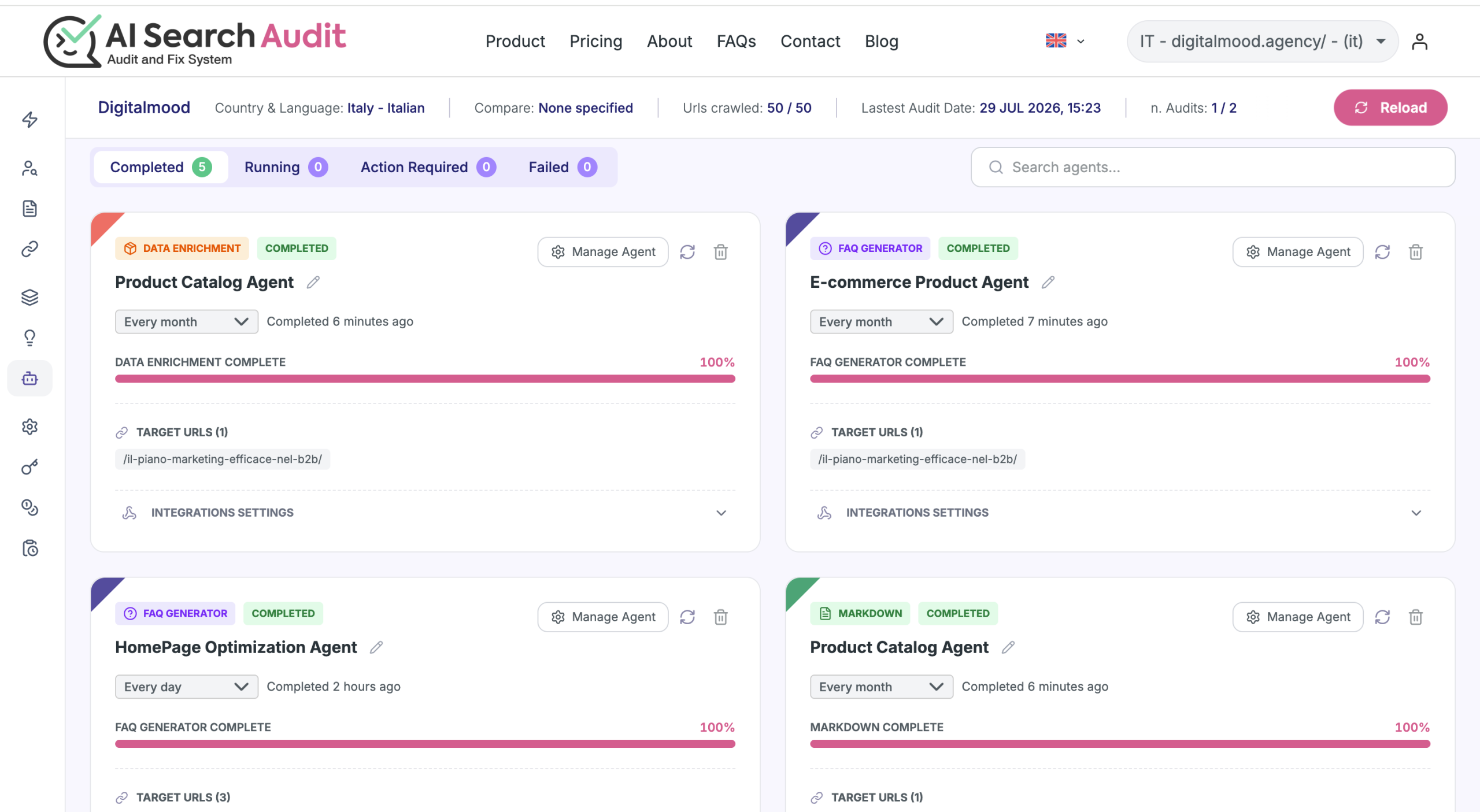Open schedule dropdown of Data Enrichment agent
Screen dimensions: 1480x812
[186, 322]
